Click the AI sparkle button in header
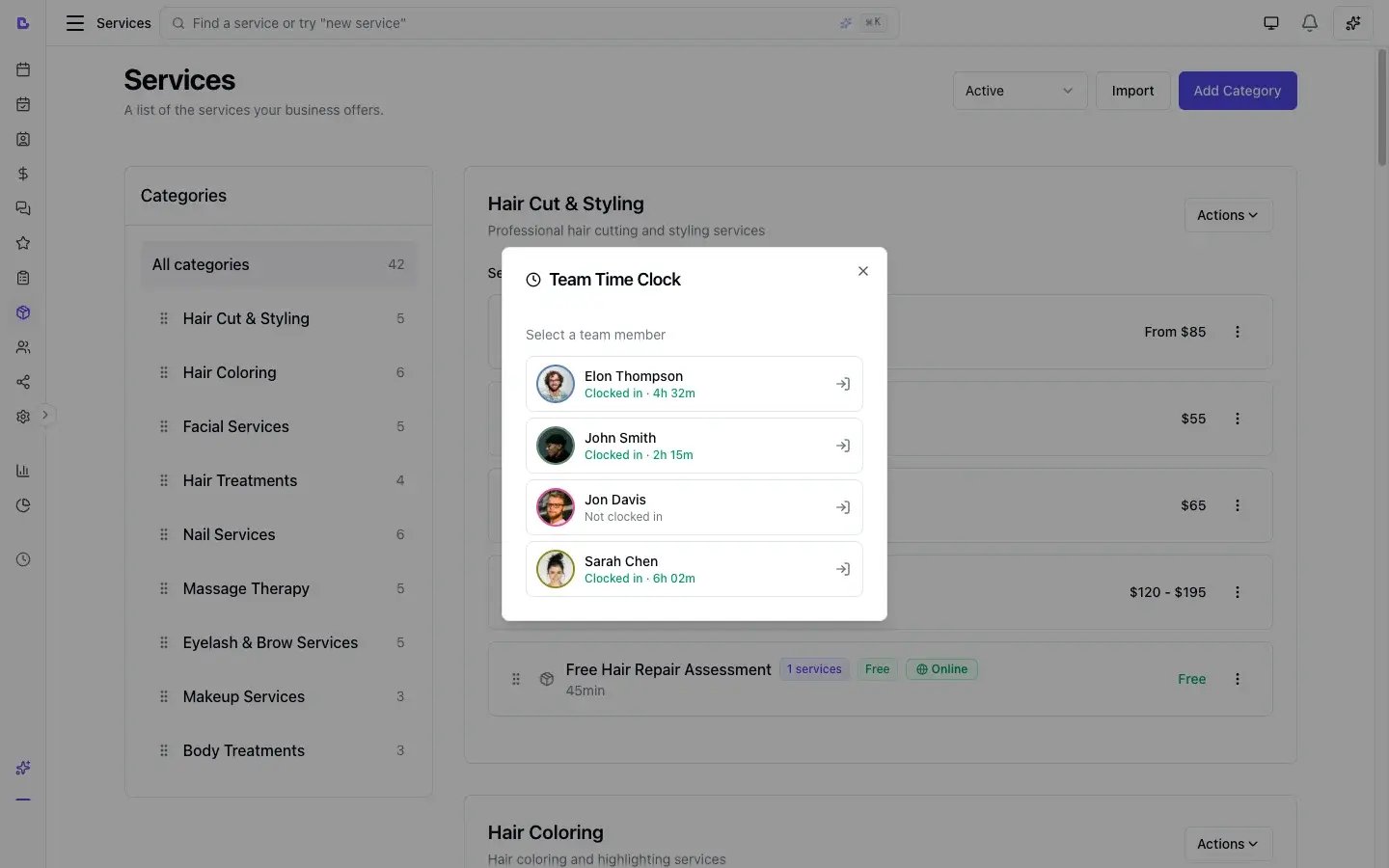This screenshot has height=868, width=1389. coord(1353,23)
